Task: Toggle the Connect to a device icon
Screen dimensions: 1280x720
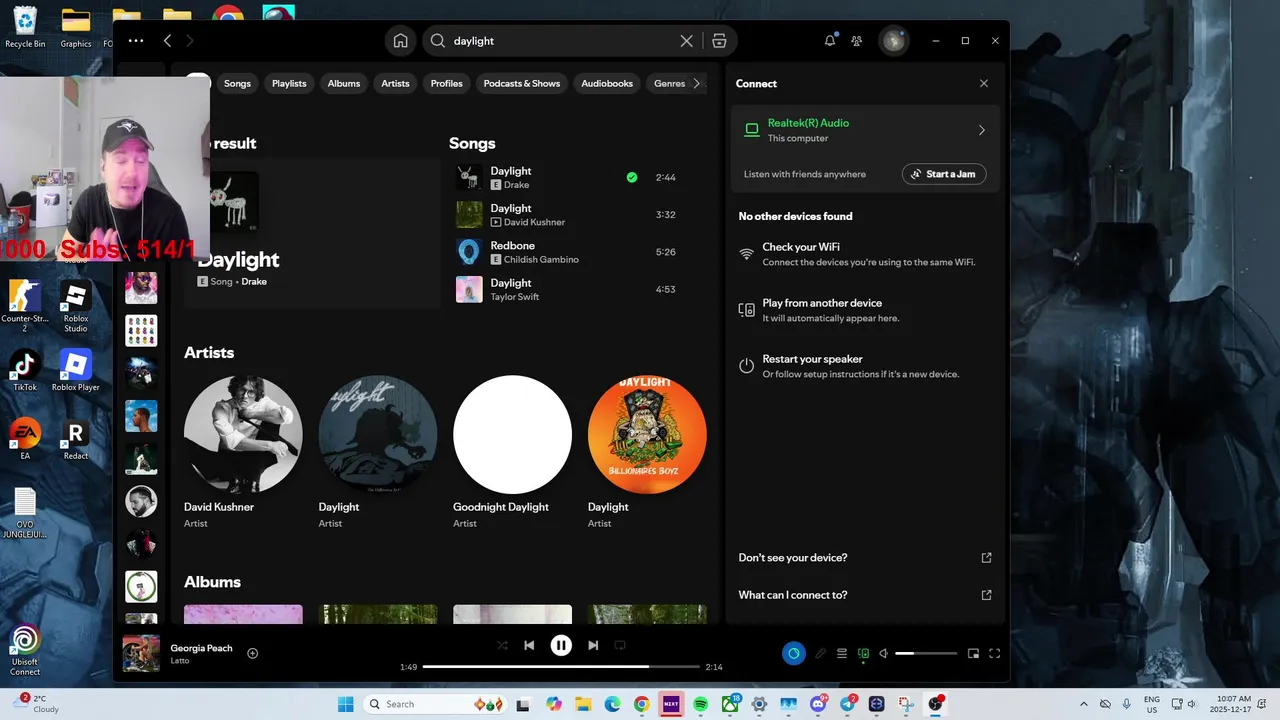Action: 863,653
